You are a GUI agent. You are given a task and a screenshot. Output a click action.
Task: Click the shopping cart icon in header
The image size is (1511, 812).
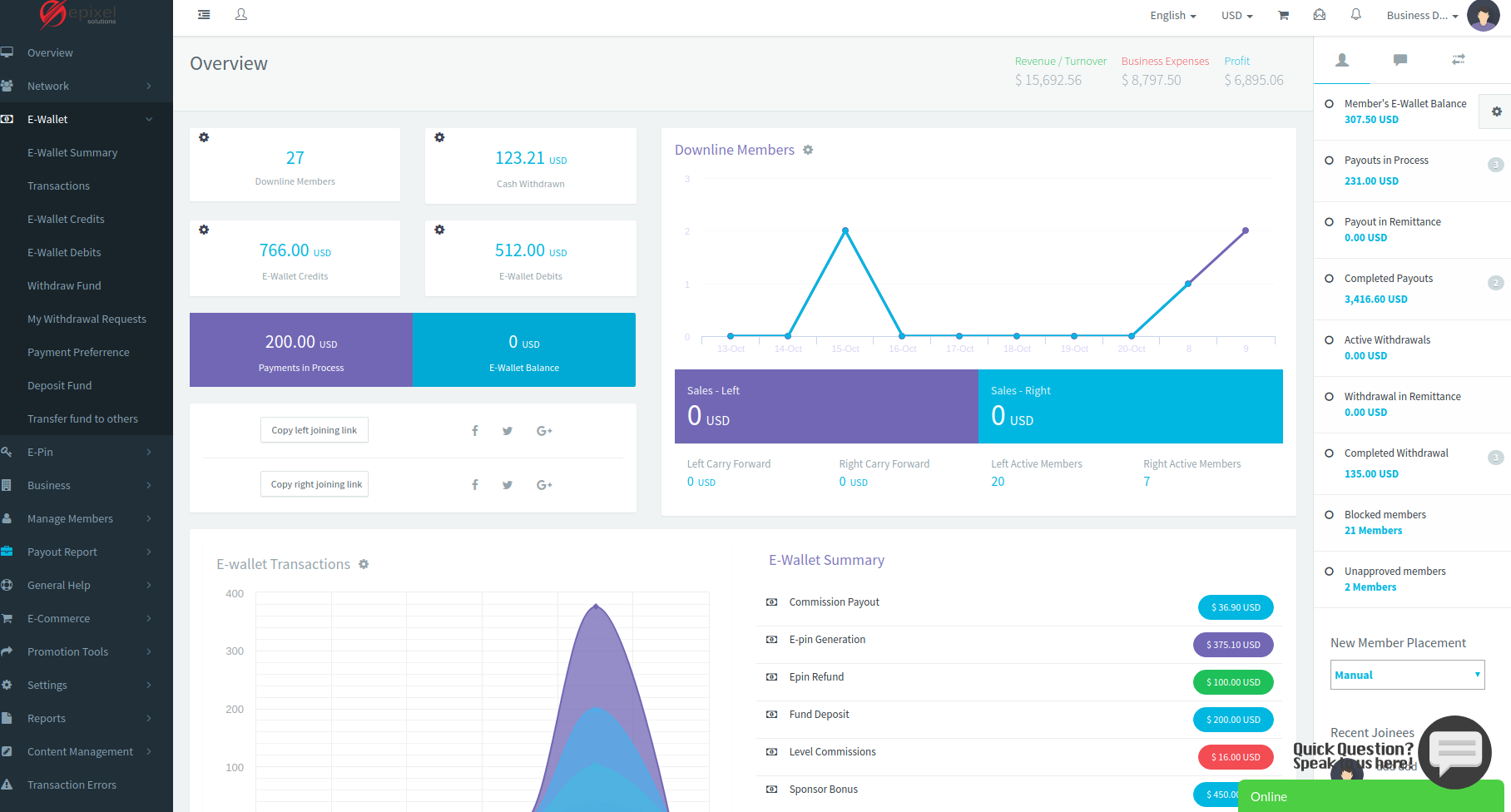(1283, 15)
